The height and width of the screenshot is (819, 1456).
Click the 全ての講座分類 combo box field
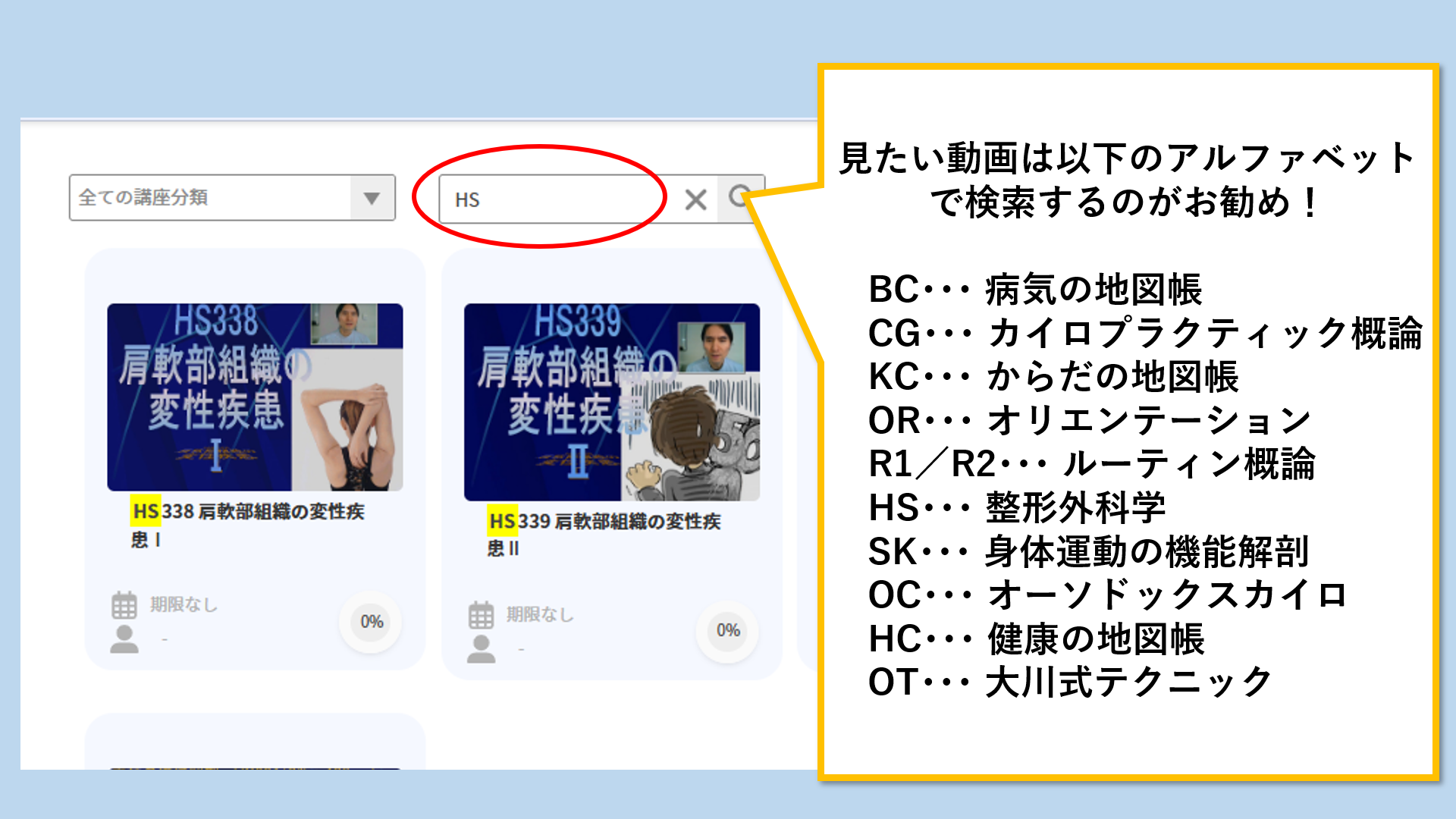click(x=210, y=198)
